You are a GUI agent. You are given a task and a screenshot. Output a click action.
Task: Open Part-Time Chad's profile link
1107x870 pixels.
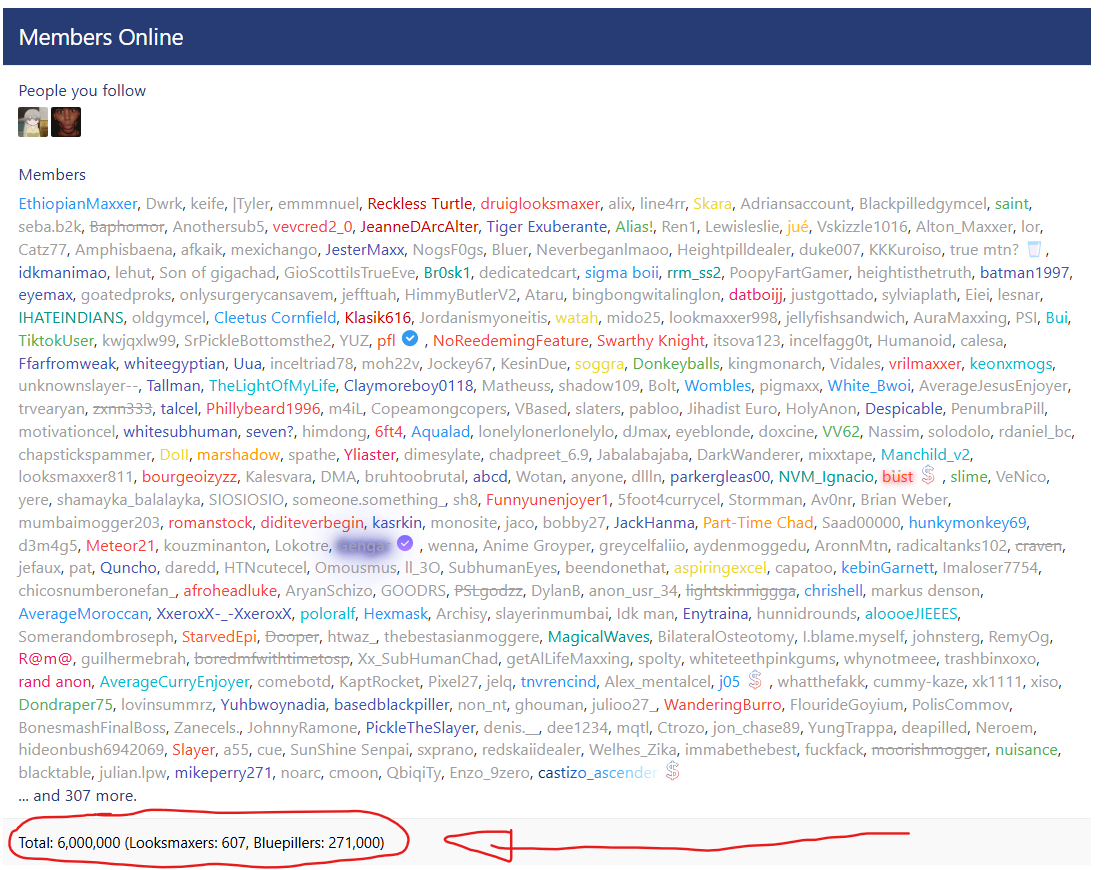758,523
